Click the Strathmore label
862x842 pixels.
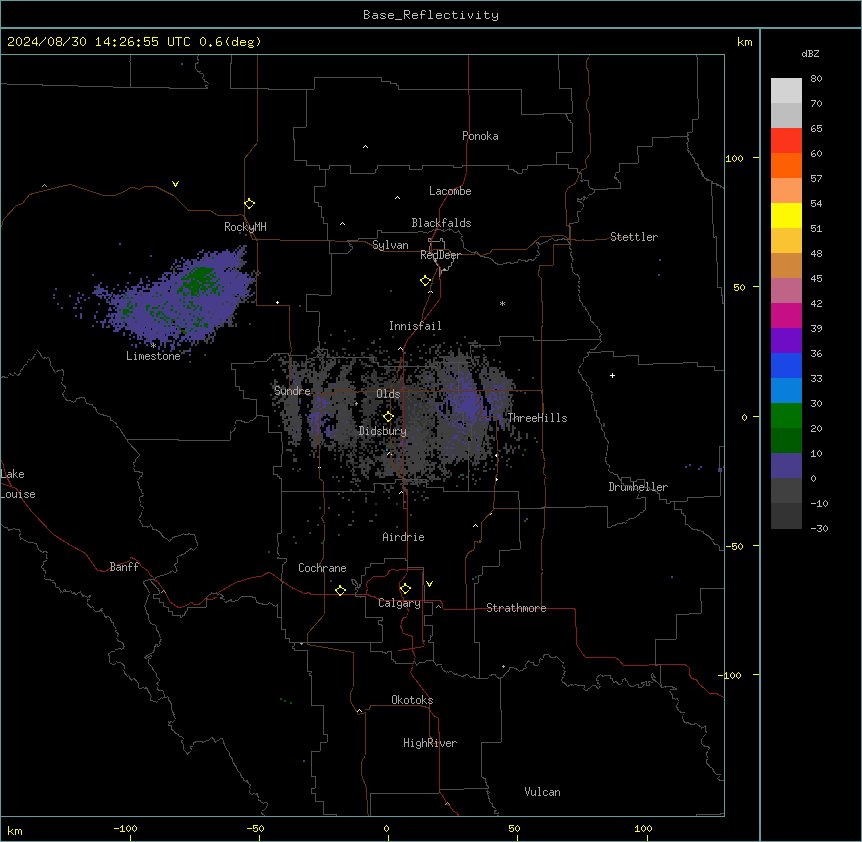coord(516,608)
